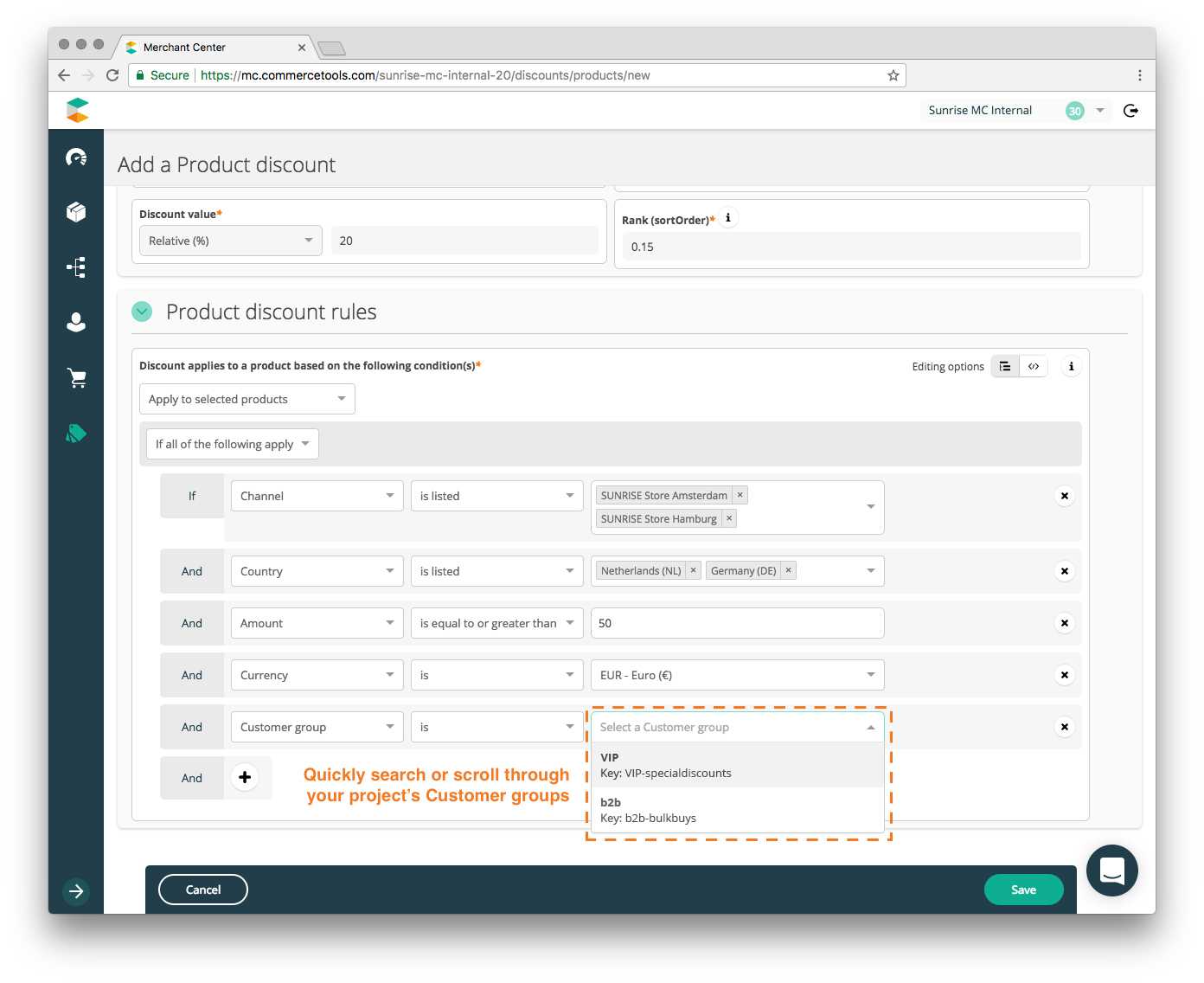Click the Amount value input field
The width and height of the screenshot is (1204, 983).
point(737,623)
